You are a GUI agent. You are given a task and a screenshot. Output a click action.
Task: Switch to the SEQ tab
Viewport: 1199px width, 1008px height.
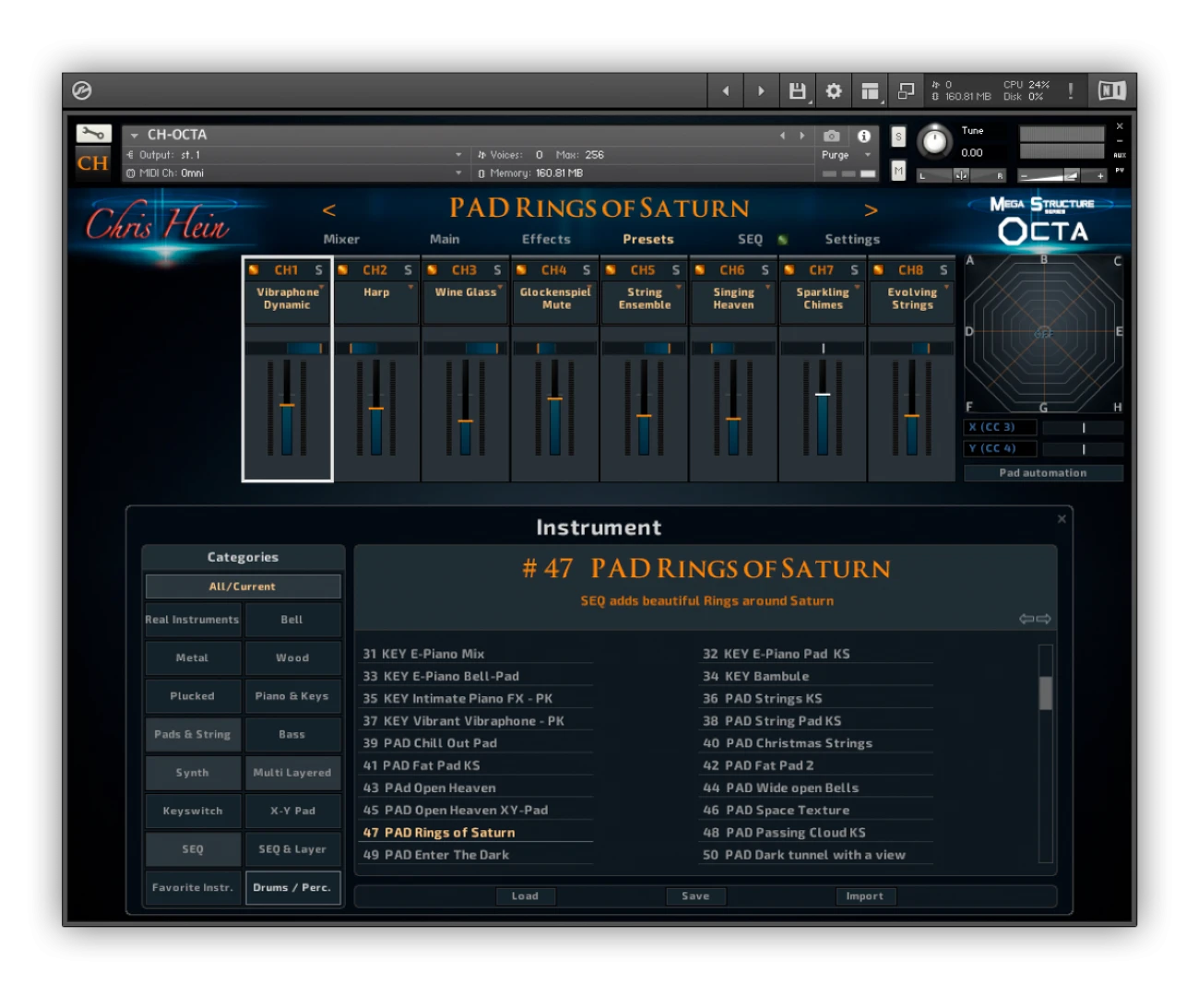pyautogui.click(x=750, y=239)
